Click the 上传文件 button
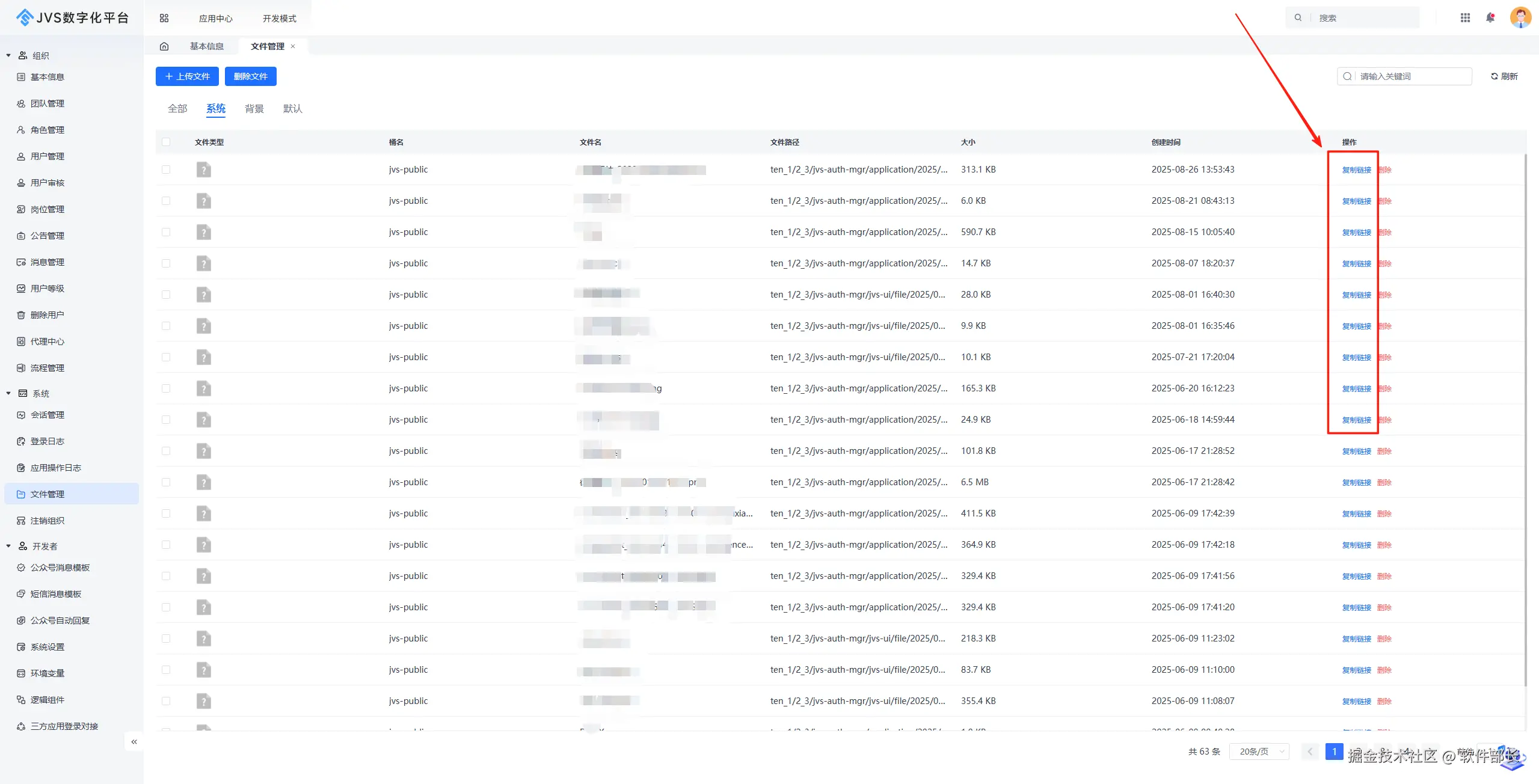This screenshot has width=1539, height=784. 187,76
